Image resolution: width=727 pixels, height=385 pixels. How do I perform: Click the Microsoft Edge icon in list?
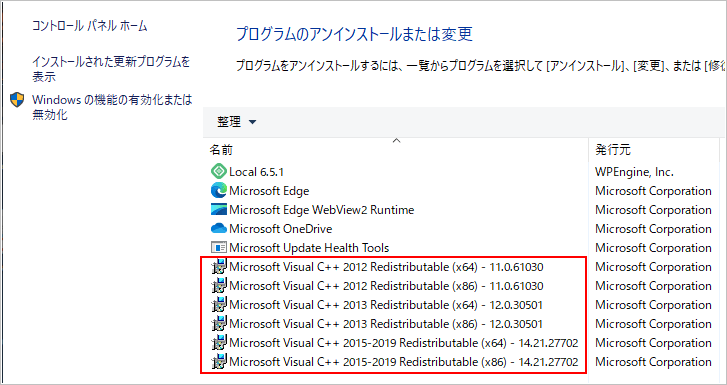coord(218,191)
